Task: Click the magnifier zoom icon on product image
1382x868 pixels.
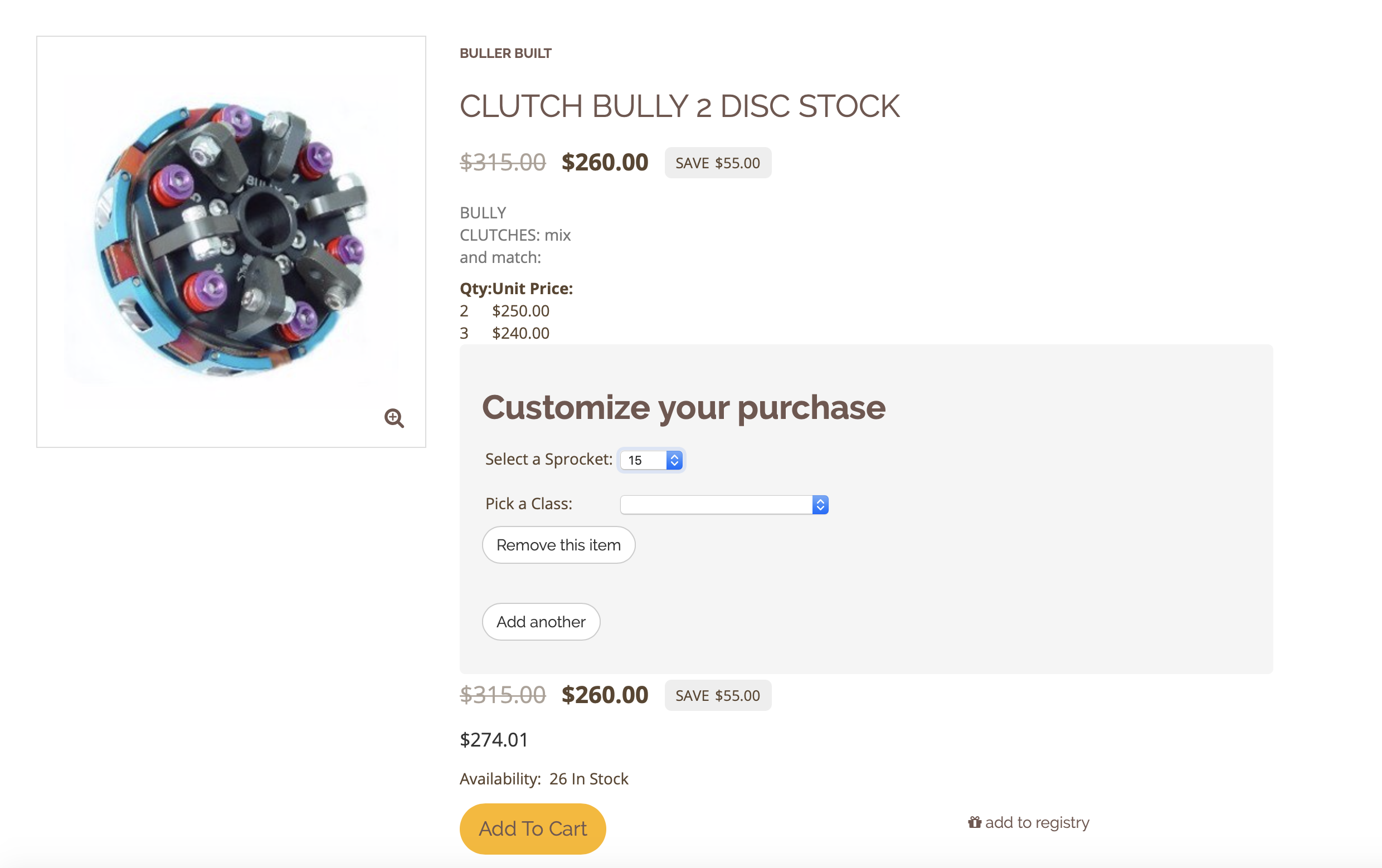Action: 394,418
